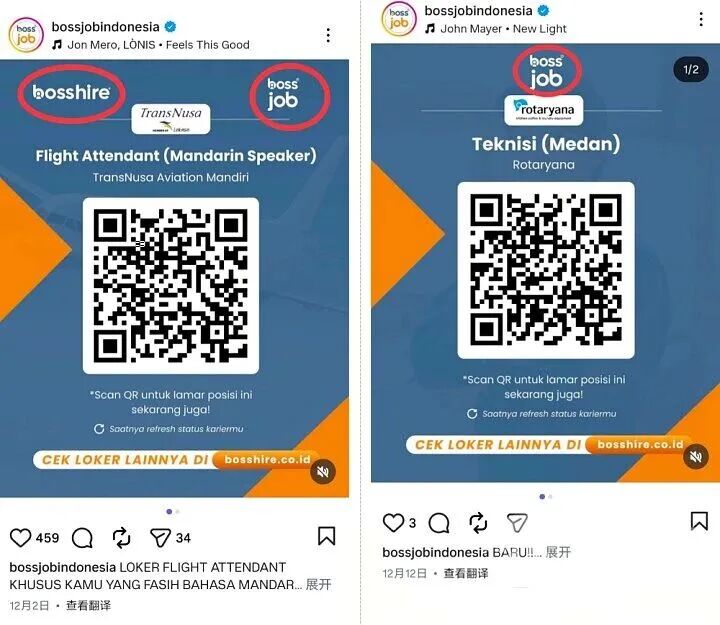Repost the Flight Attendant post
720x625 pixels.
click(x=121, y=538)
